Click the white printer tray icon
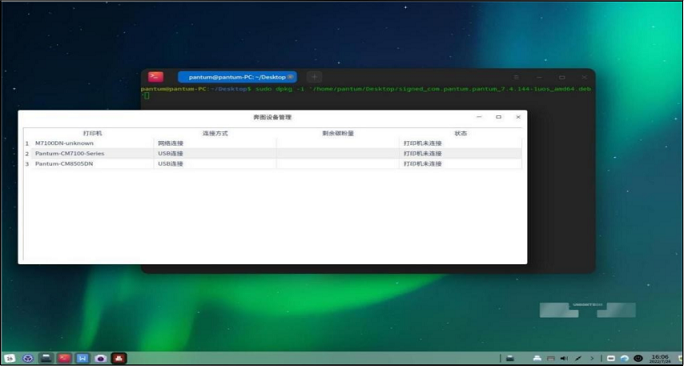Screen dimensions: 684x366 click(537, 358)
